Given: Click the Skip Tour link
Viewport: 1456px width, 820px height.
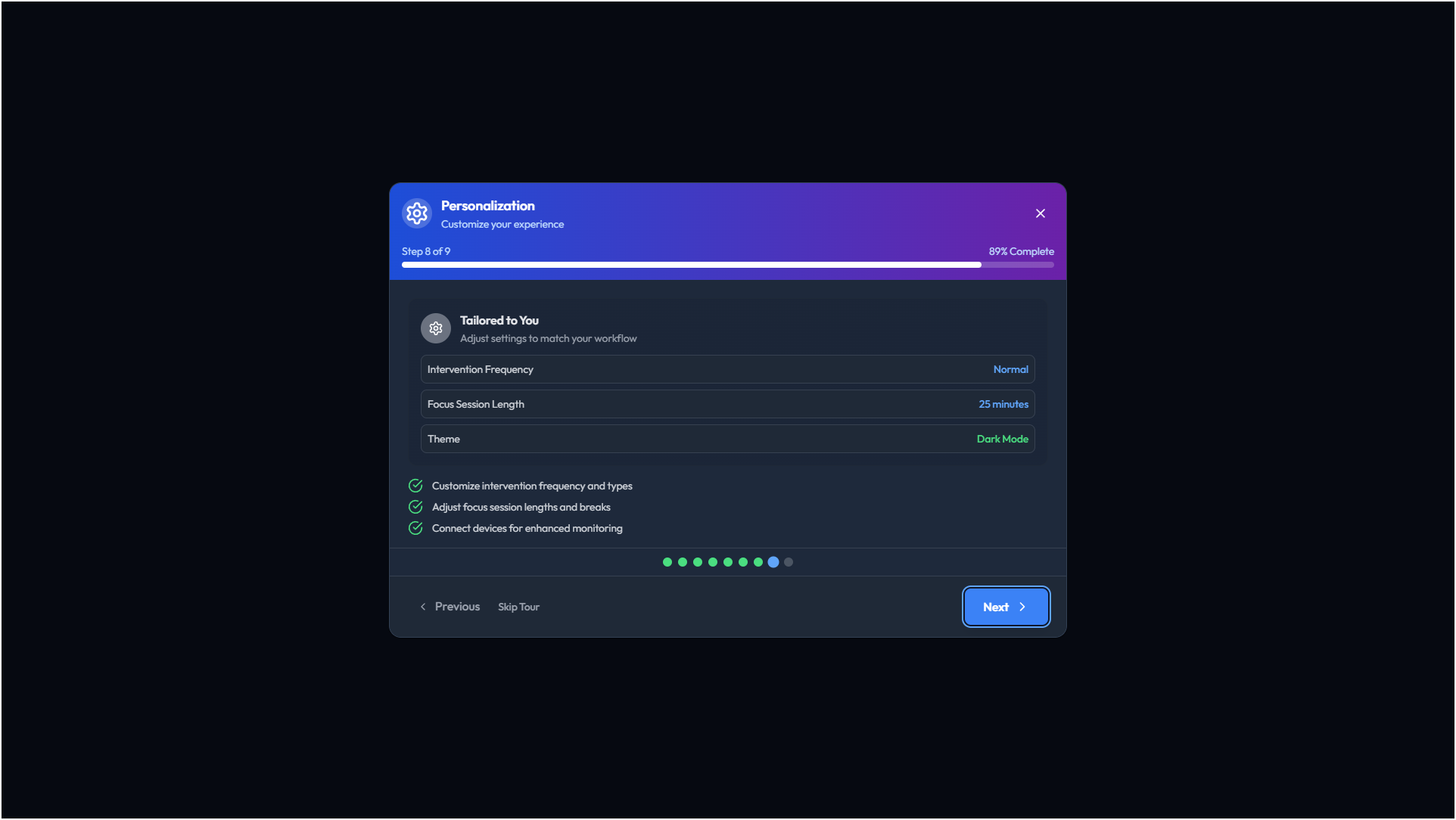Looking at the screenshot, I should point(518,607).
